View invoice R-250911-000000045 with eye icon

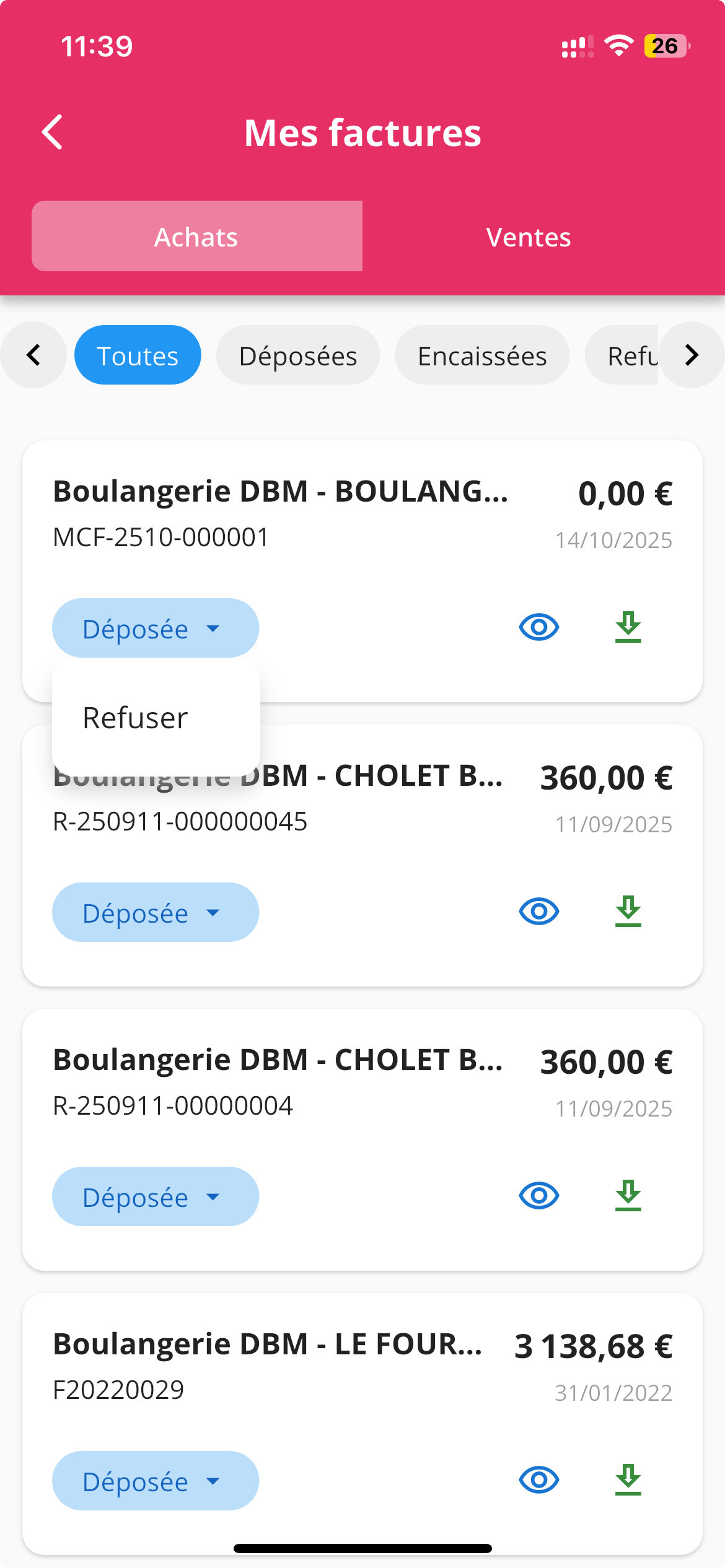click(538, 912)
